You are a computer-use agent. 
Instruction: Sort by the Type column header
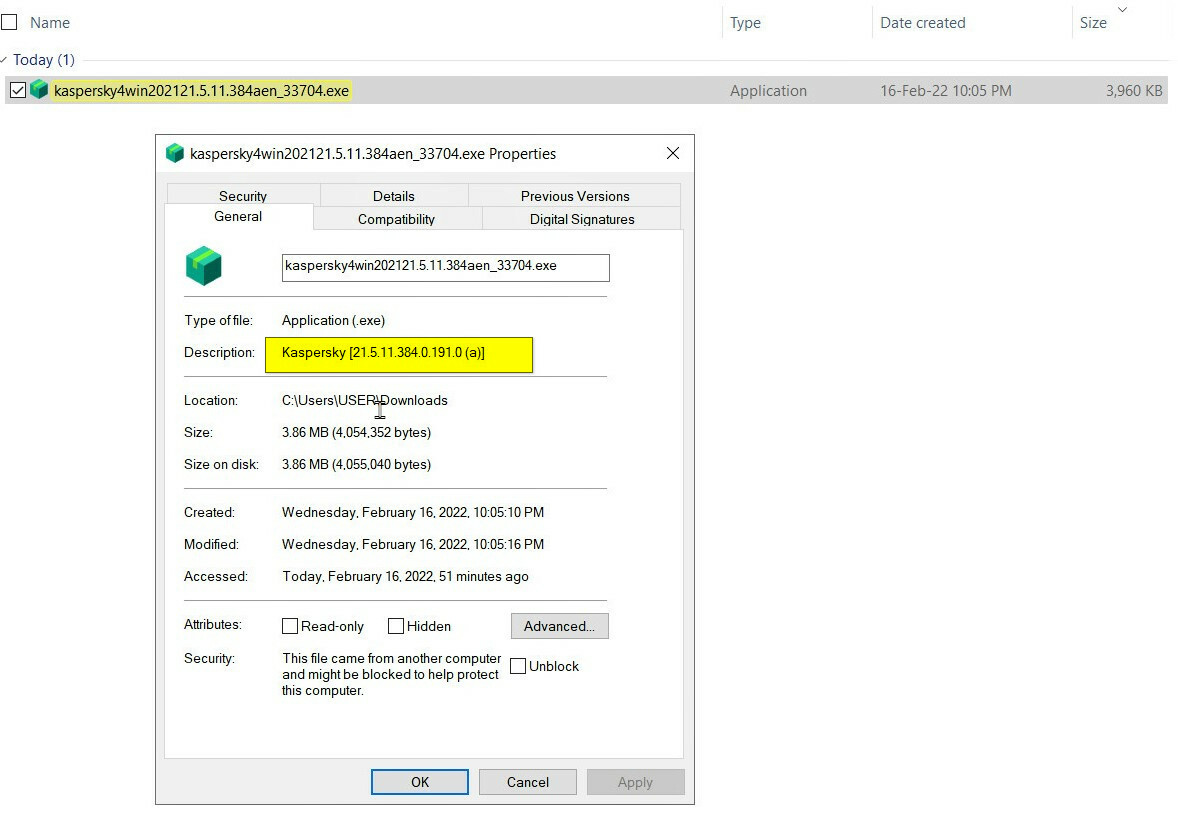745,23
